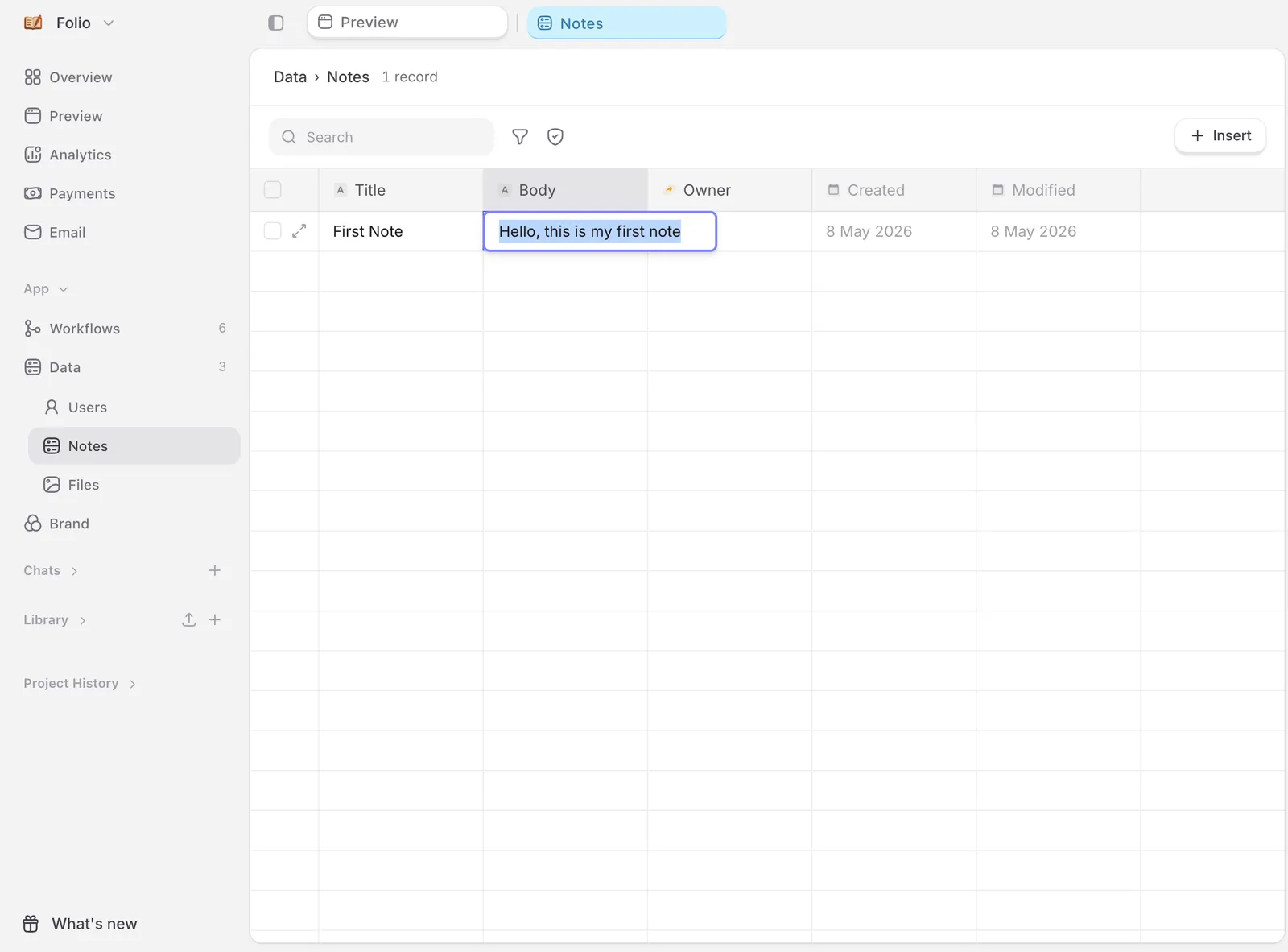
Task: Click the Folio app logo icon
Action: click(33, 23)
